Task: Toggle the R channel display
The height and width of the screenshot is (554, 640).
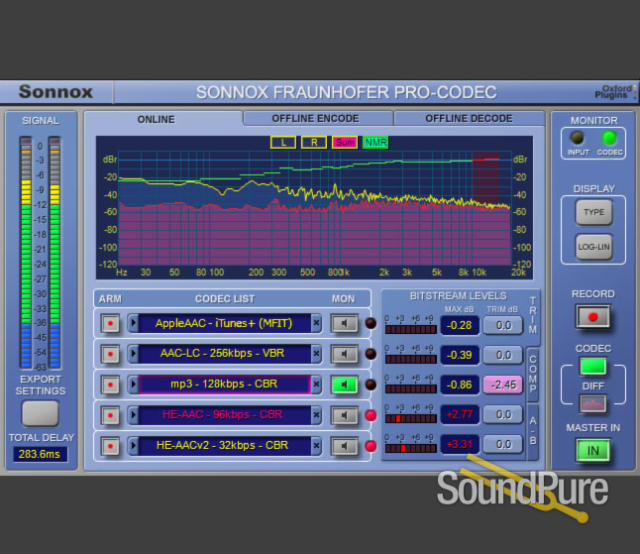Action: pyautogui.click(x=314, y=142)
